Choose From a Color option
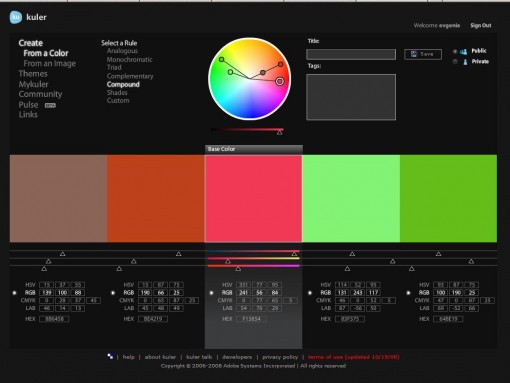 pyautogui.click(x=46, y=53)
